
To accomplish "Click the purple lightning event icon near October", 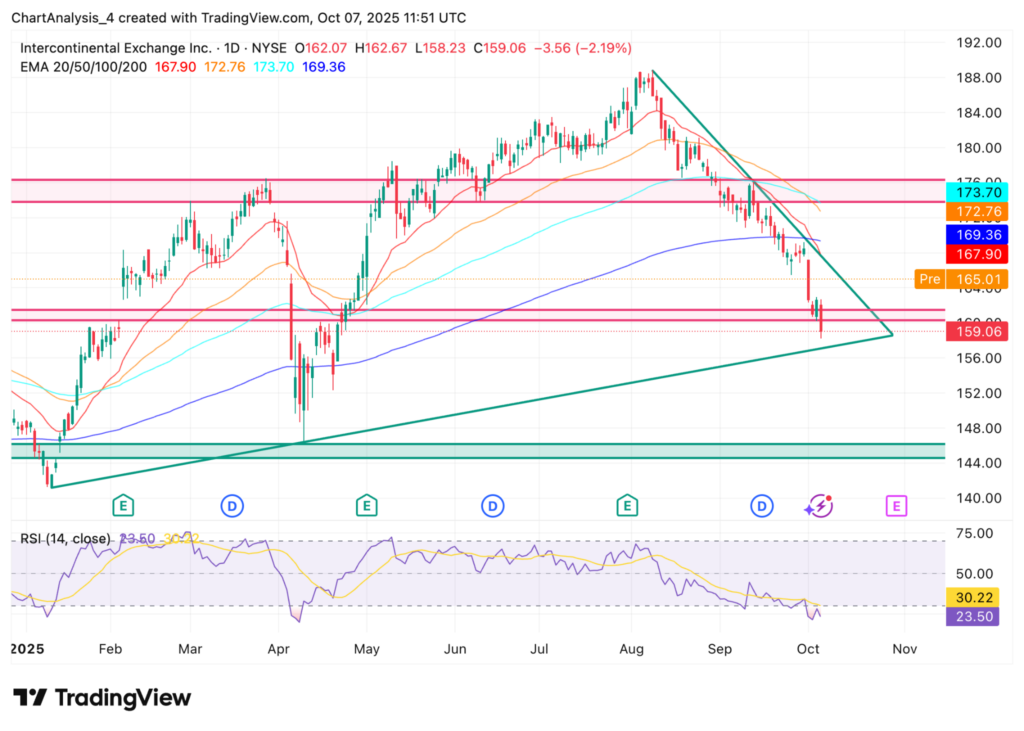I will pyautogui.click(x=819, y=506).
